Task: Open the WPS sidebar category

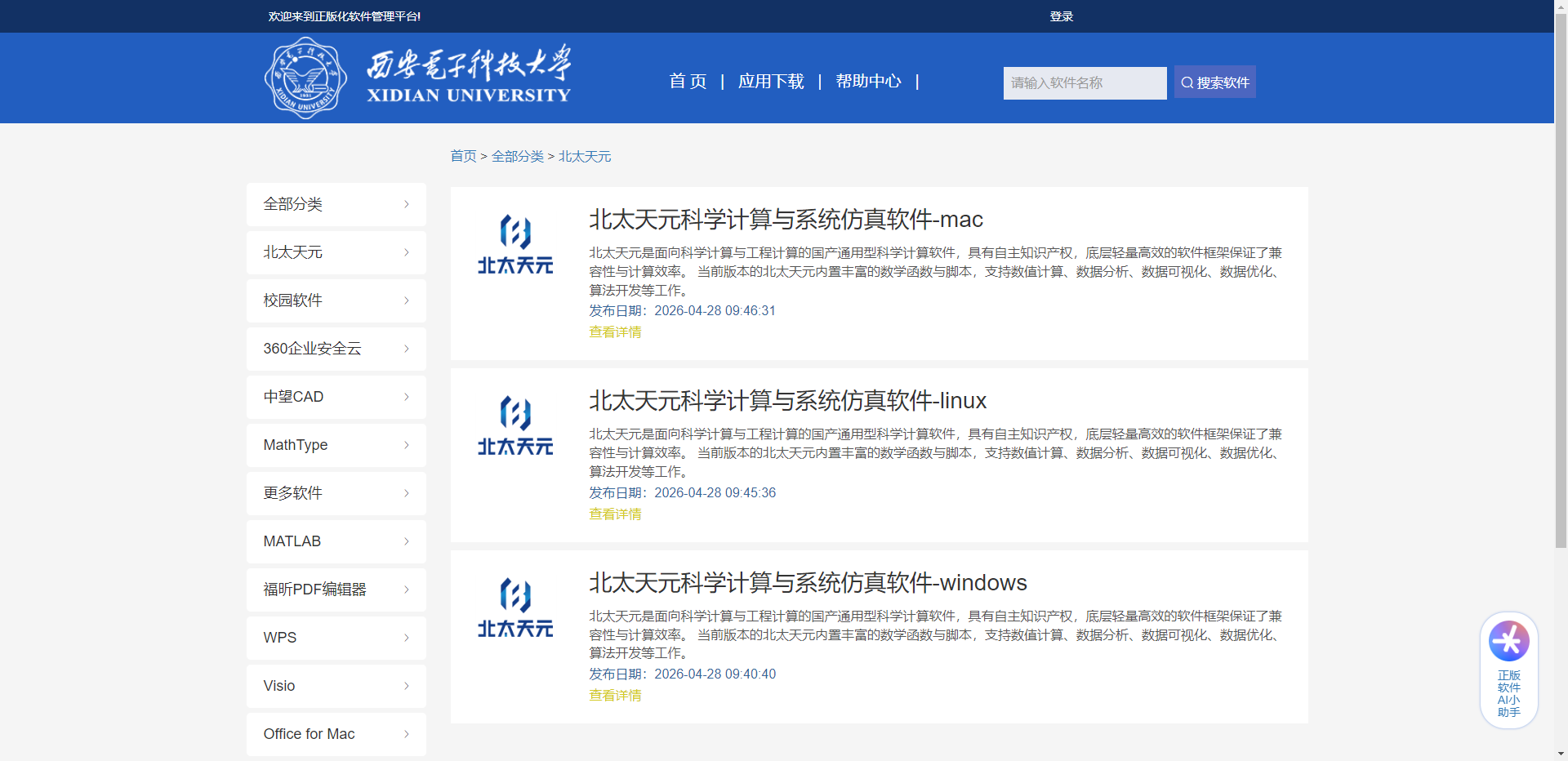Action: point(336,638)
